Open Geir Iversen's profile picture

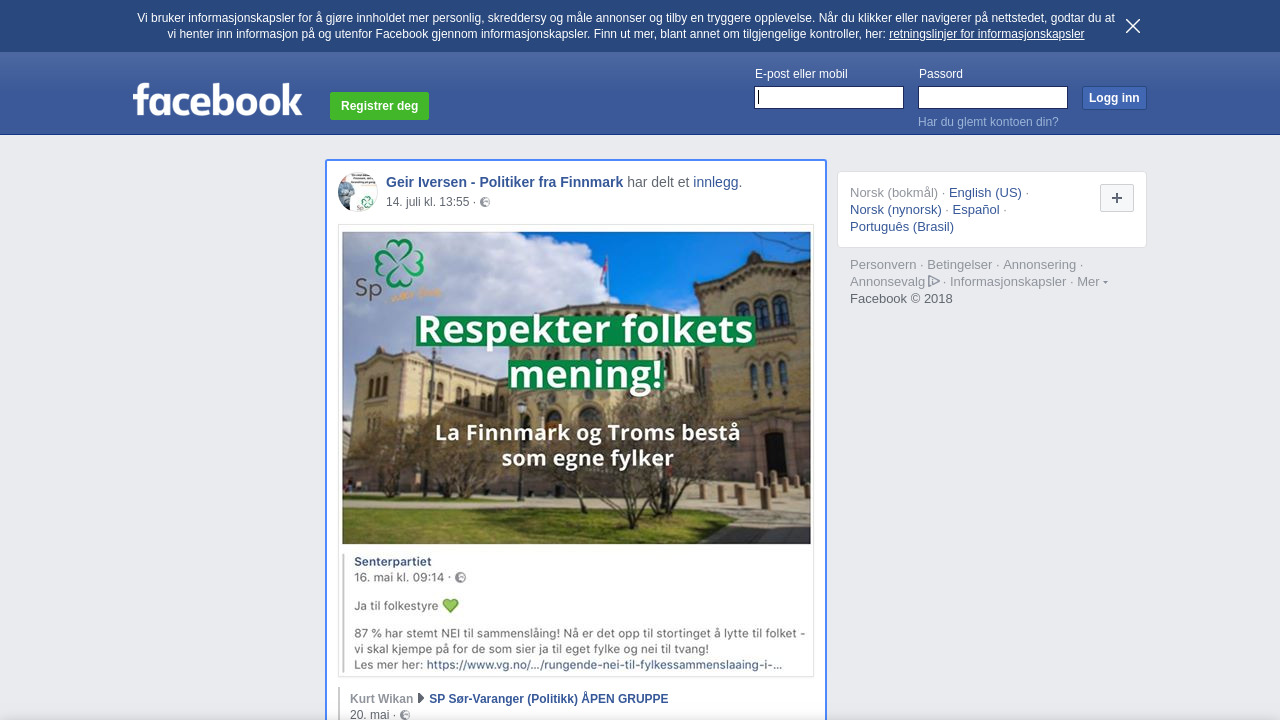coord(357,191)
